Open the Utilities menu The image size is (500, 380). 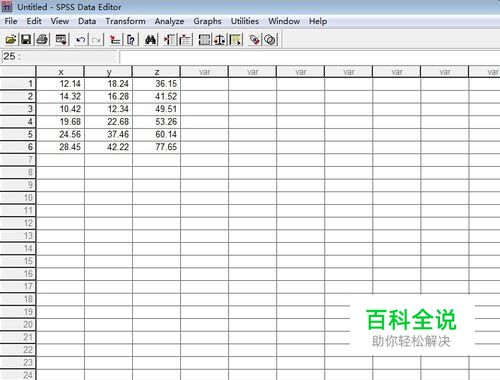(x=245, y=21)
